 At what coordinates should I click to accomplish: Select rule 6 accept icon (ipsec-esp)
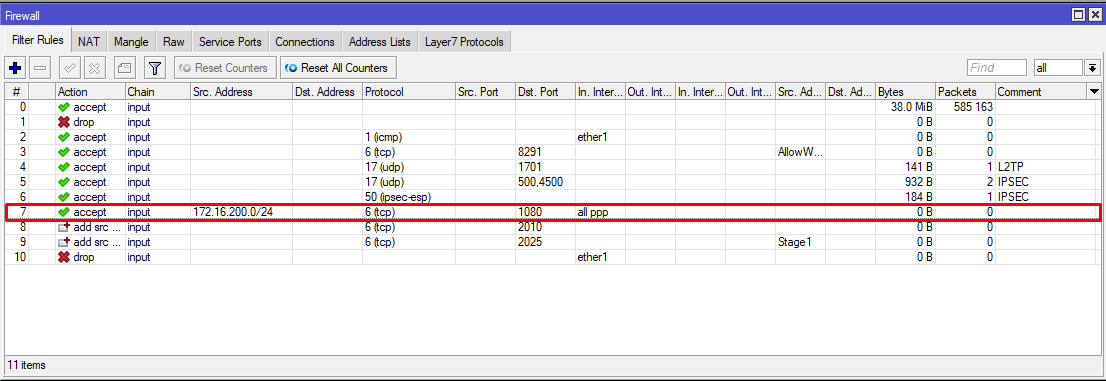[x=64, y=197]
